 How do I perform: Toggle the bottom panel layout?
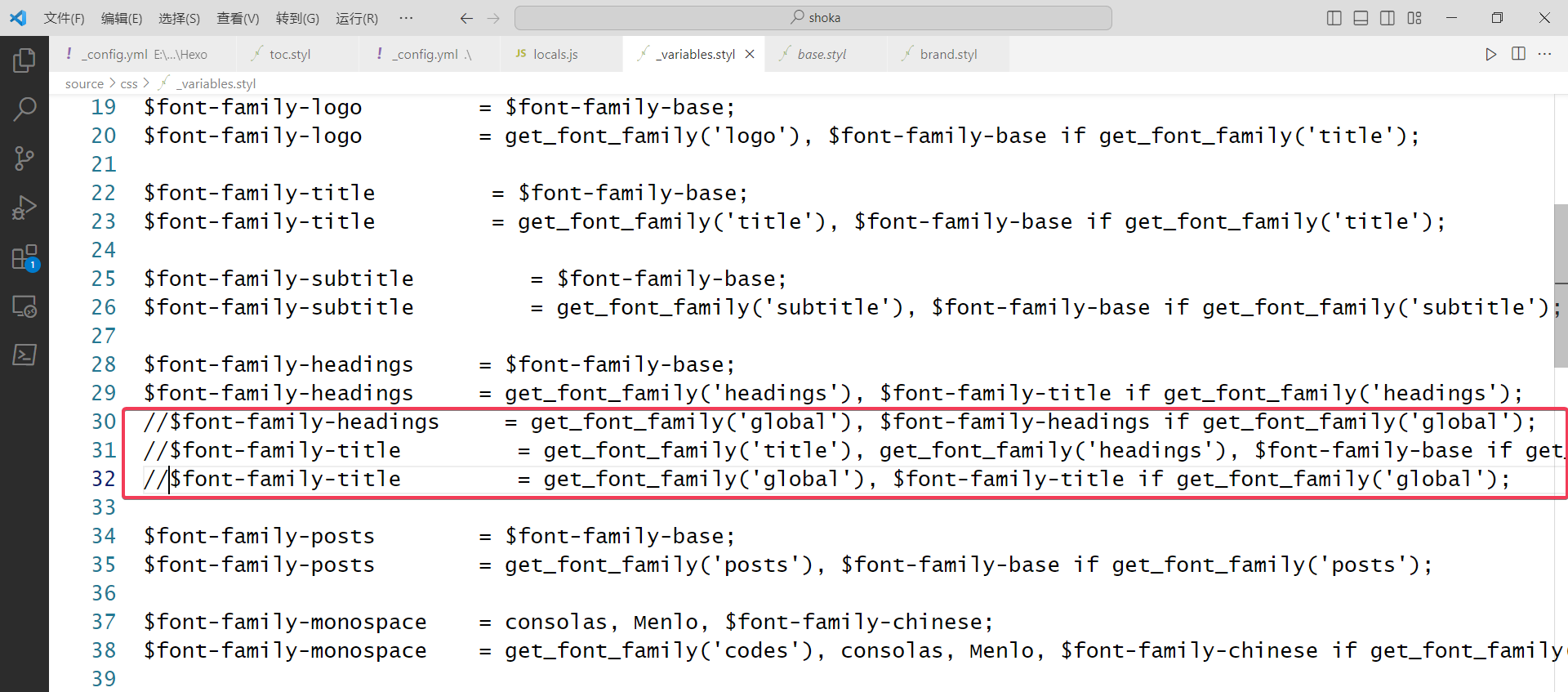click(x=1361, y=18)
